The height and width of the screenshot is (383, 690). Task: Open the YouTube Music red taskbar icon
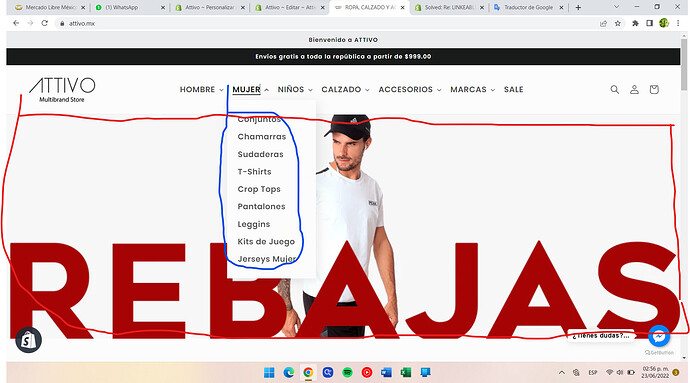pos(367,372)
